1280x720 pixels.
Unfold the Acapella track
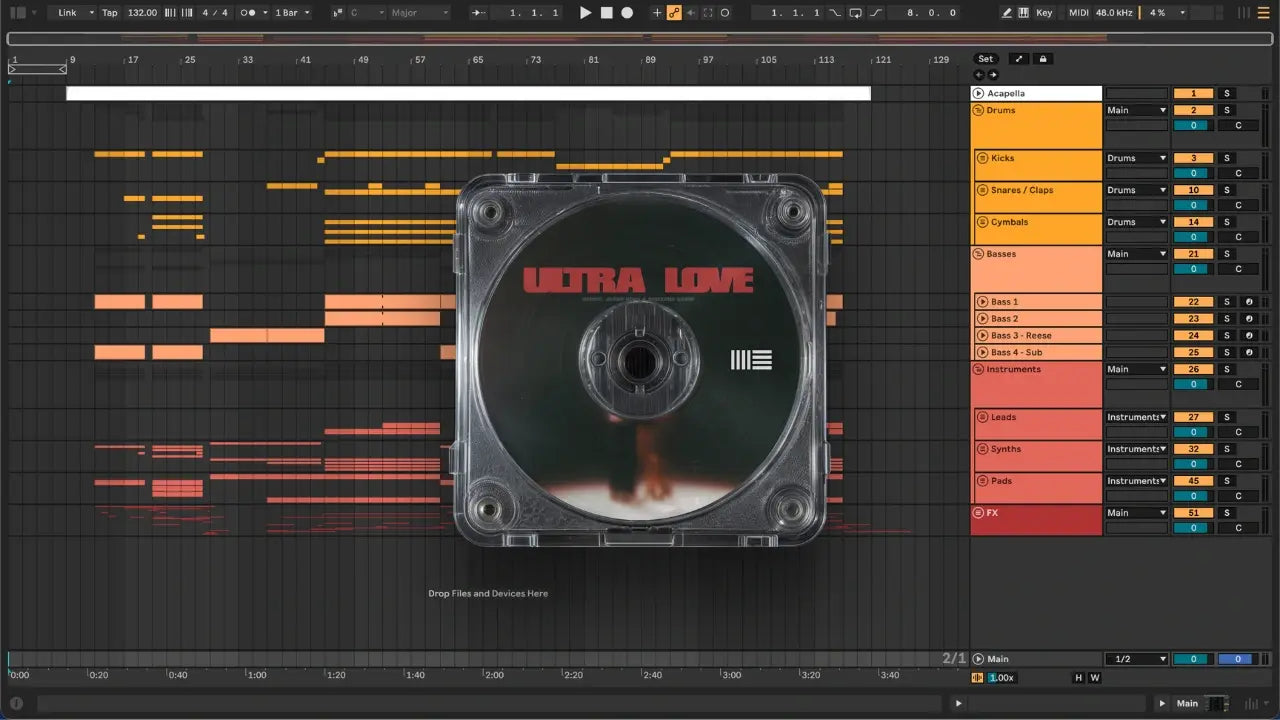click(x=978, y=94)
